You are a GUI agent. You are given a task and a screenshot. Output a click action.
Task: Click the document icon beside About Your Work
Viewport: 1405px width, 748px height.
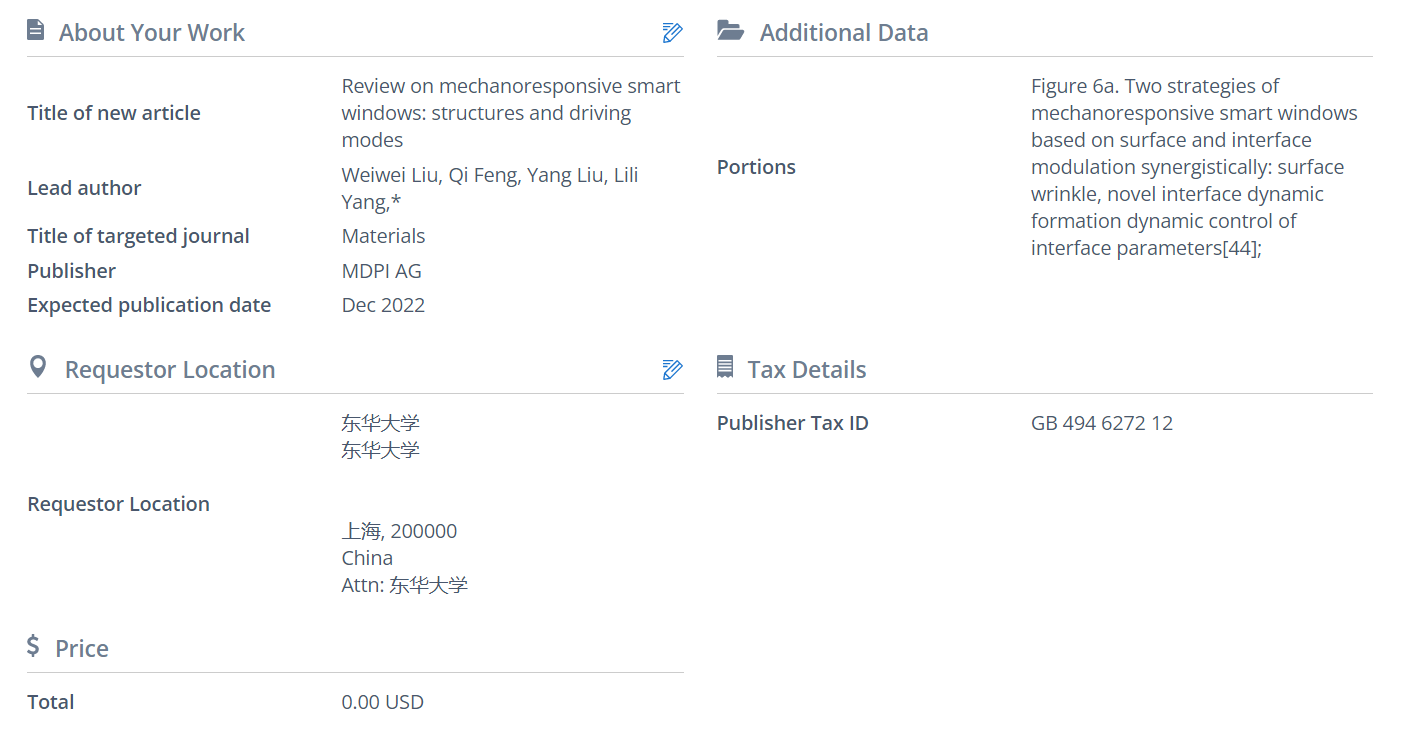coord(36,30)
